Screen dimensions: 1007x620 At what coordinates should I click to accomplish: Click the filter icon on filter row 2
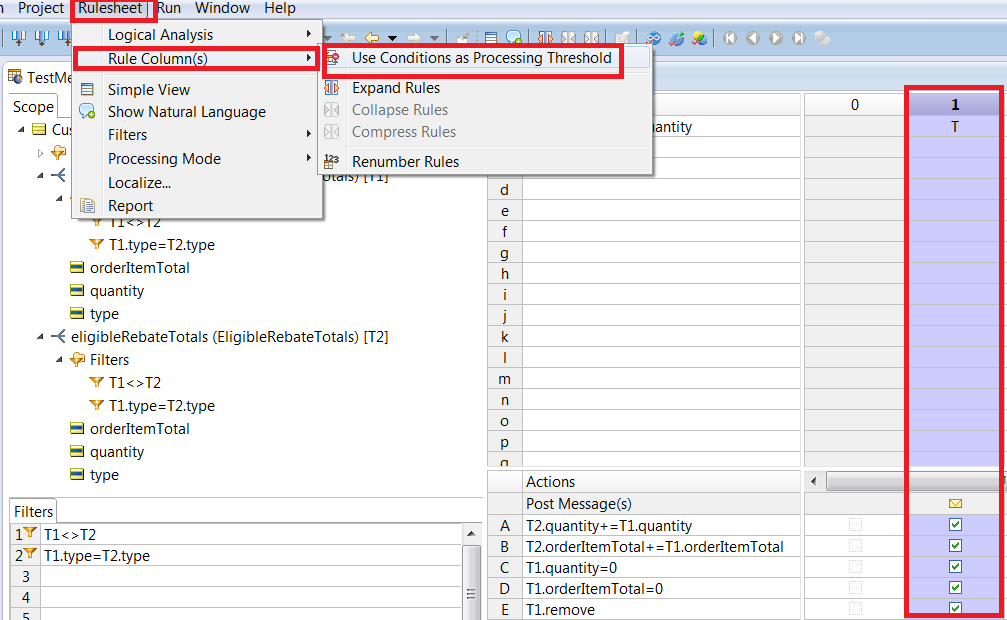coord(30,554)
